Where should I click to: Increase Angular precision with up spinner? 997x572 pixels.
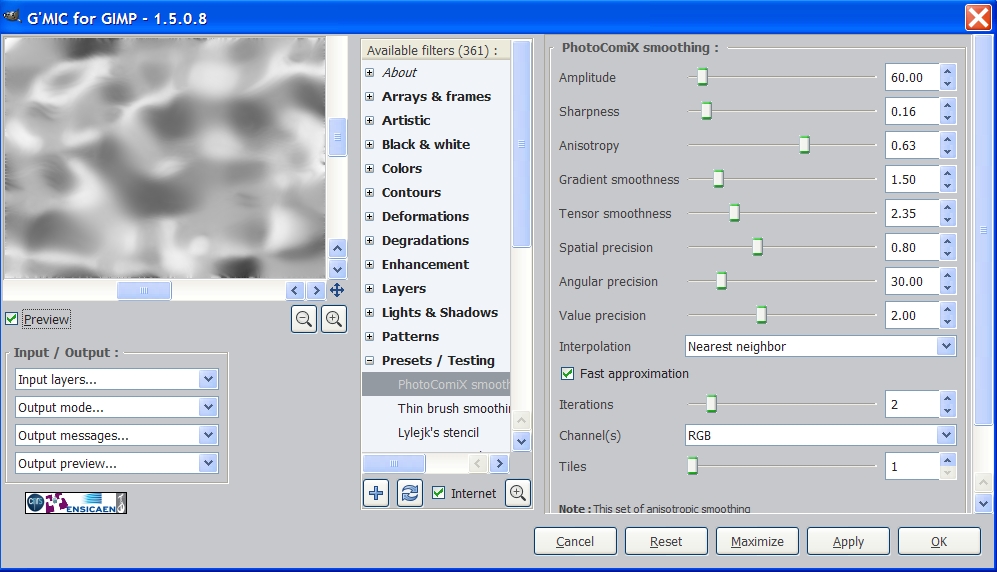[947, 275]
